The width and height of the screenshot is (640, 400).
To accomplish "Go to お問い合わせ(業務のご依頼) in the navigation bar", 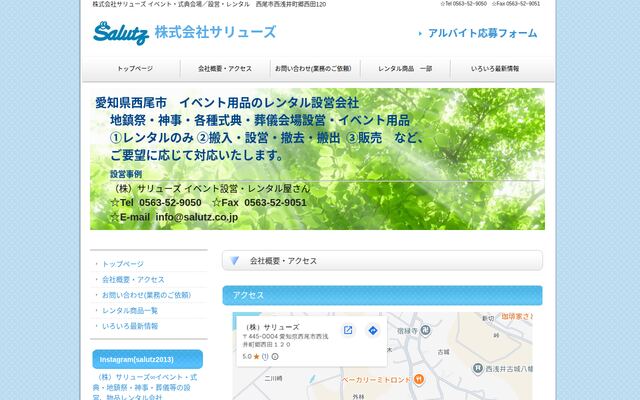I will tap(313, 69).
